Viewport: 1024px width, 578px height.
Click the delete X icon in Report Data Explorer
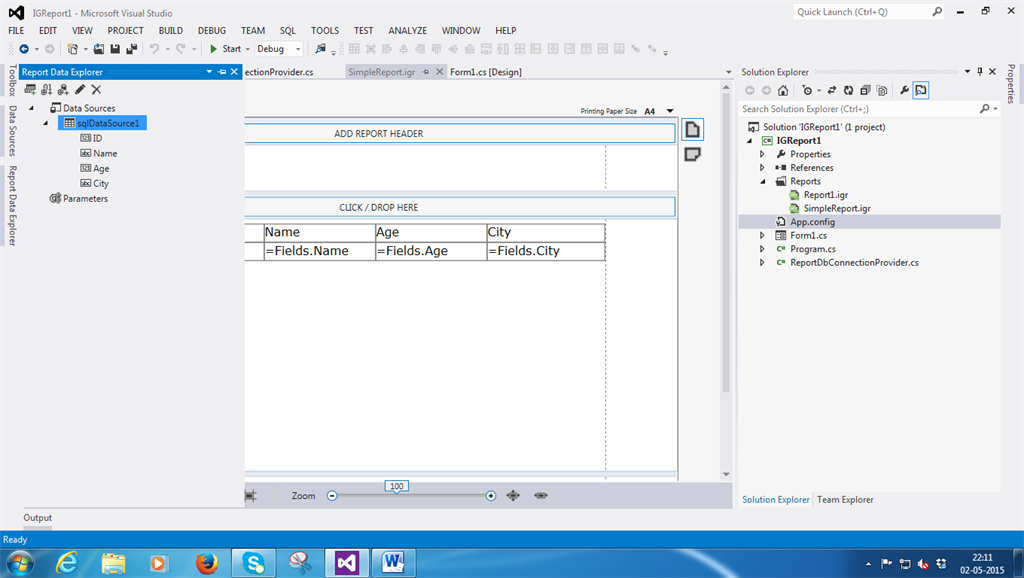coord(96,90)
